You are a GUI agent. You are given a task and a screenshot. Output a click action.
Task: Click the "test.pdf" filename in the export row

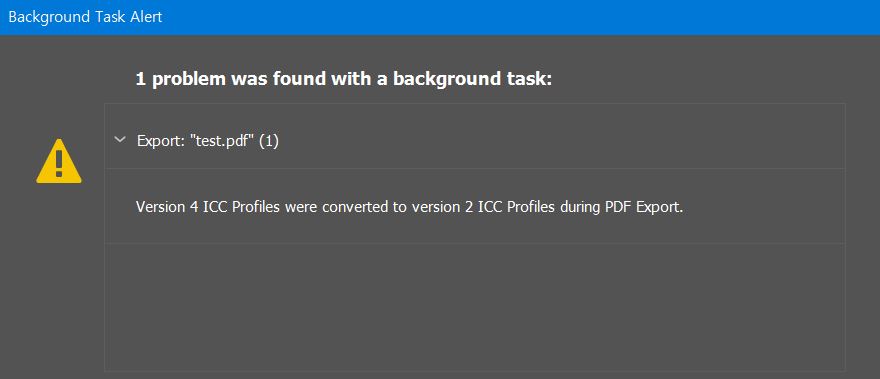pyautogui.click(x=224, y=141)
